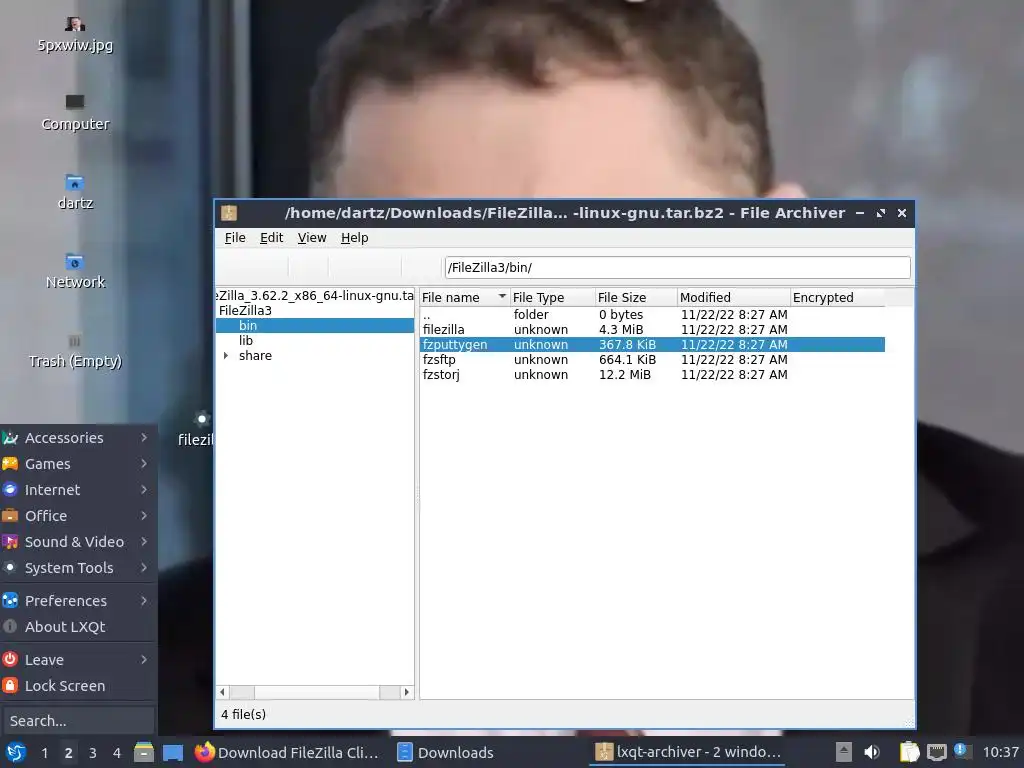Click the '664.1 KiB' size cell

(x=627, y=359)
